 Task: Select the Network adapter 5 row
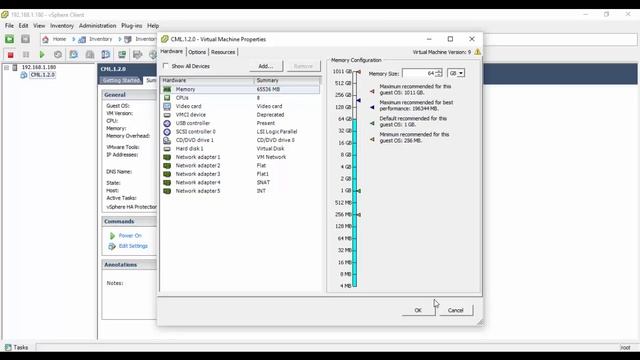(x=240, y=191)
